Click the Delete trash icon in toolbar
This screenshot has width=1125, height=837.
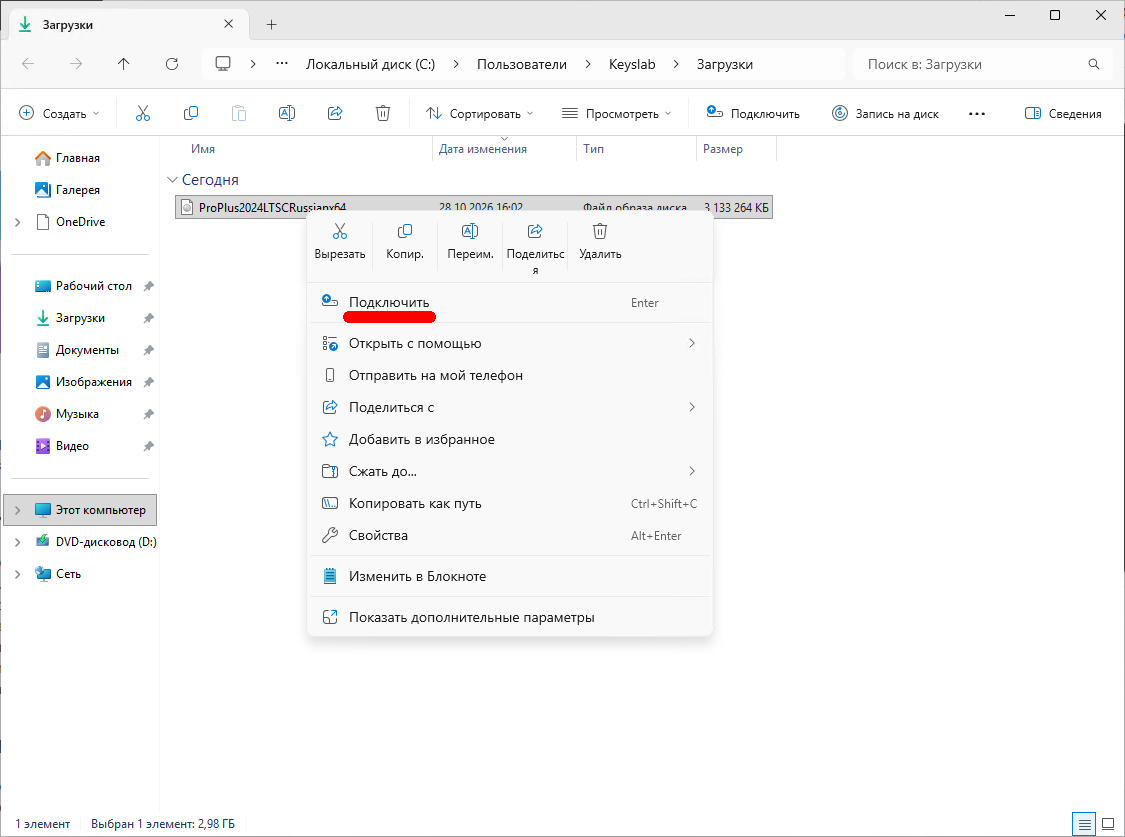[x=383, y=113]
